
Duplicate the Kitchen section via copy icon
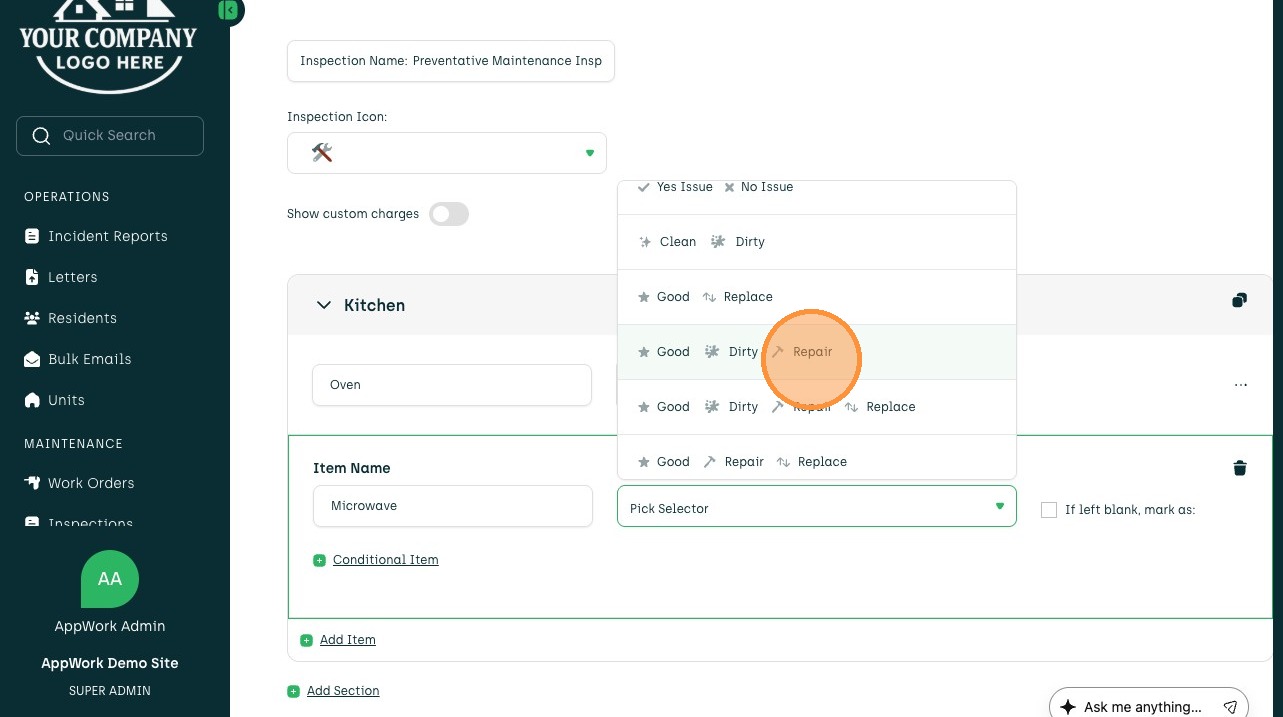[x=1239, y=300]
